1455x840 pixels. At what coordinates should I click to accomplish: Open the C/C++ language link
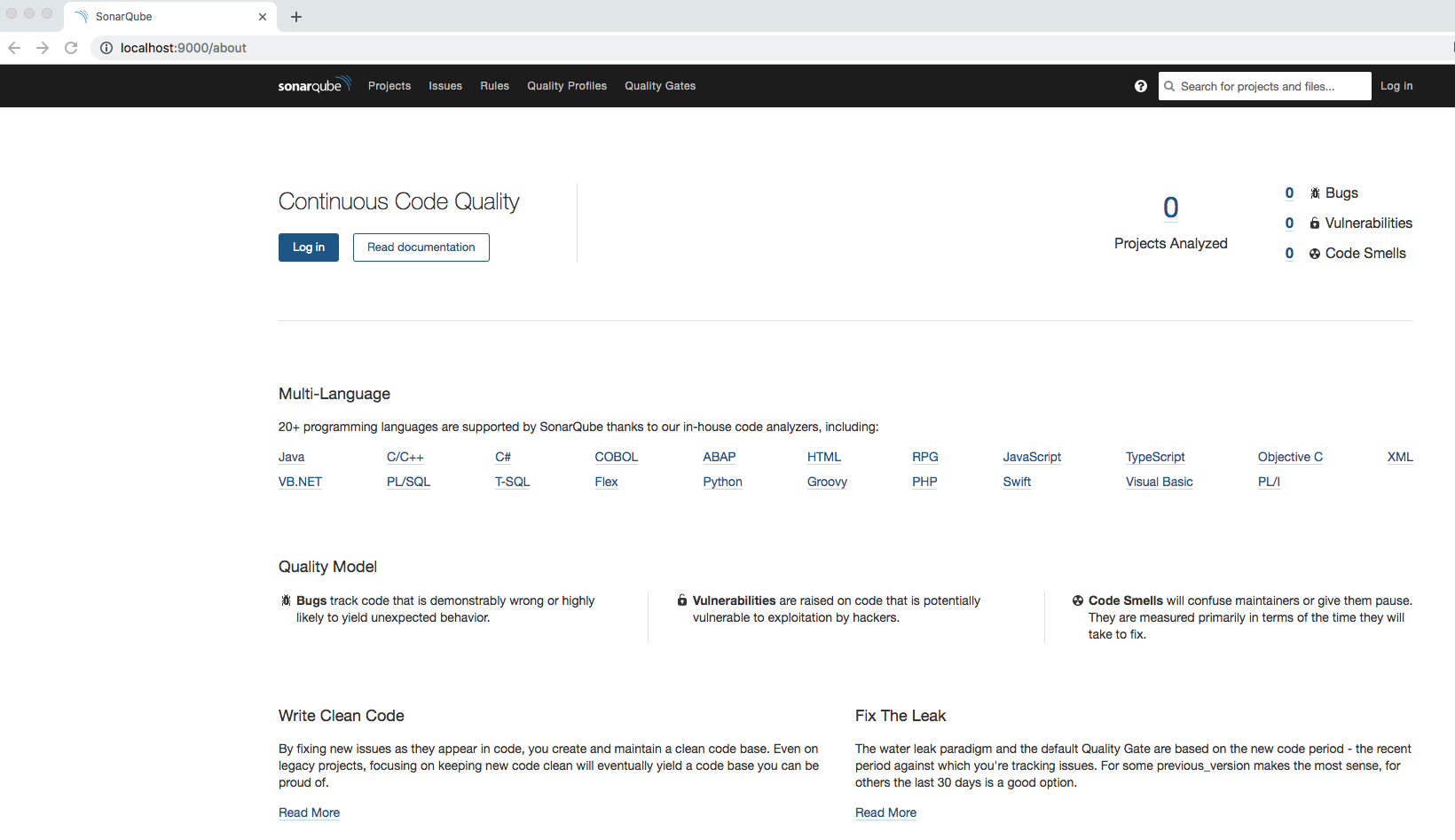405,457
